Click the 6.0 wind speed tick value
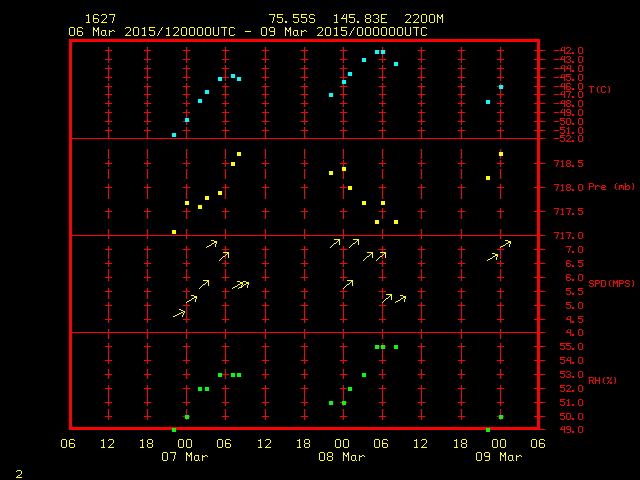640x480 pixels. (574, 278)
